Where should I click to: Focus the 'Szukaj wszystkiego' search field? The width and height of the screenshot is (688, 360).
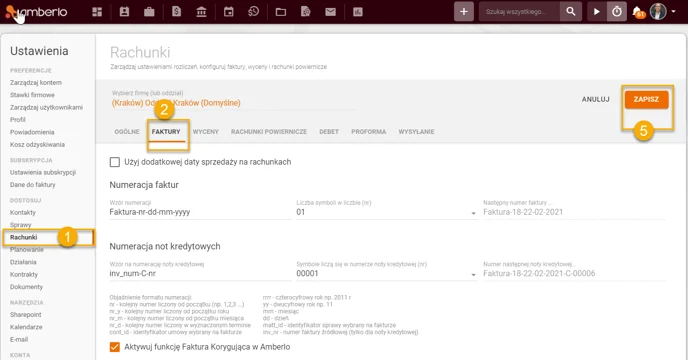pyautogui.click(x=520, y=12)
